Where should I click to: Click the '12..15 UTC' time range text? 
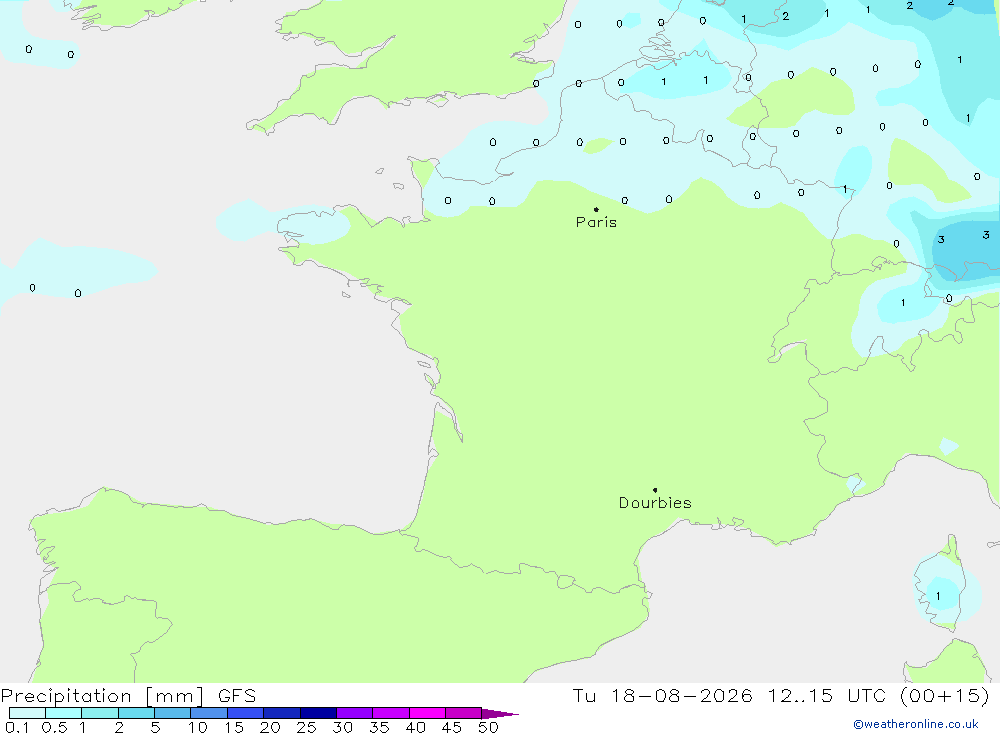click(827, 696)
